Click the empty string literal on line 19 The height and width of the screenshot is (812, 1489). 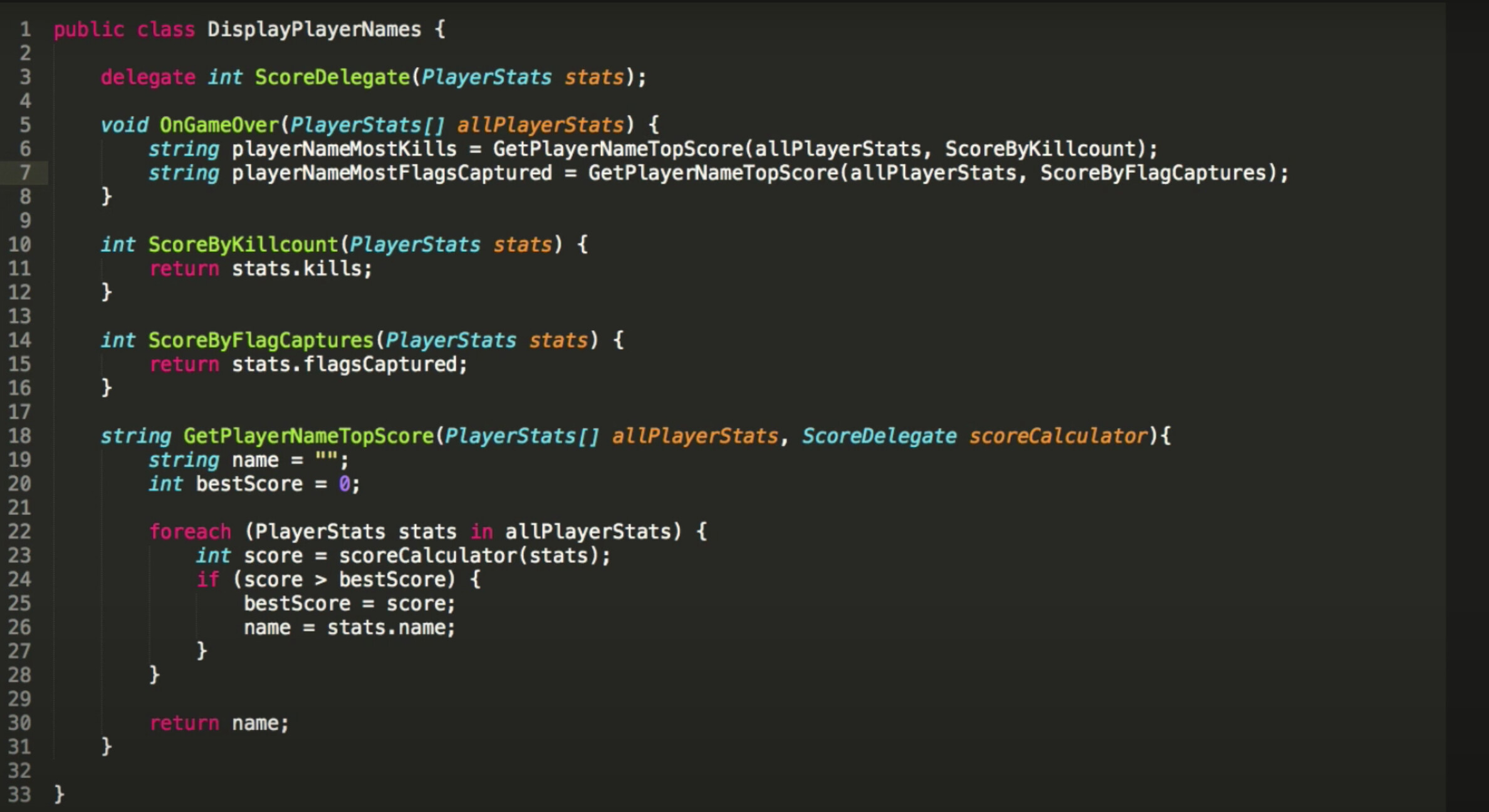coord(327,460)
